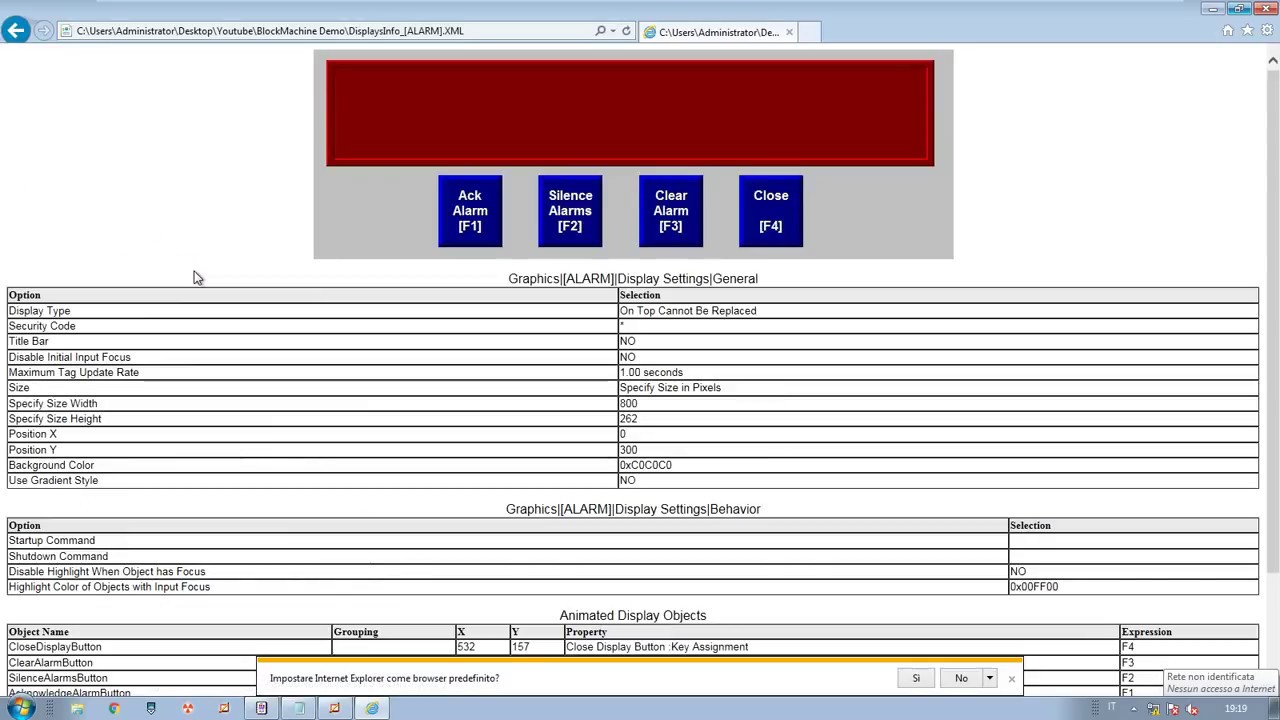Click the Refresh page icon
This screenshot has height=720, width=1280.
point(627,31)
